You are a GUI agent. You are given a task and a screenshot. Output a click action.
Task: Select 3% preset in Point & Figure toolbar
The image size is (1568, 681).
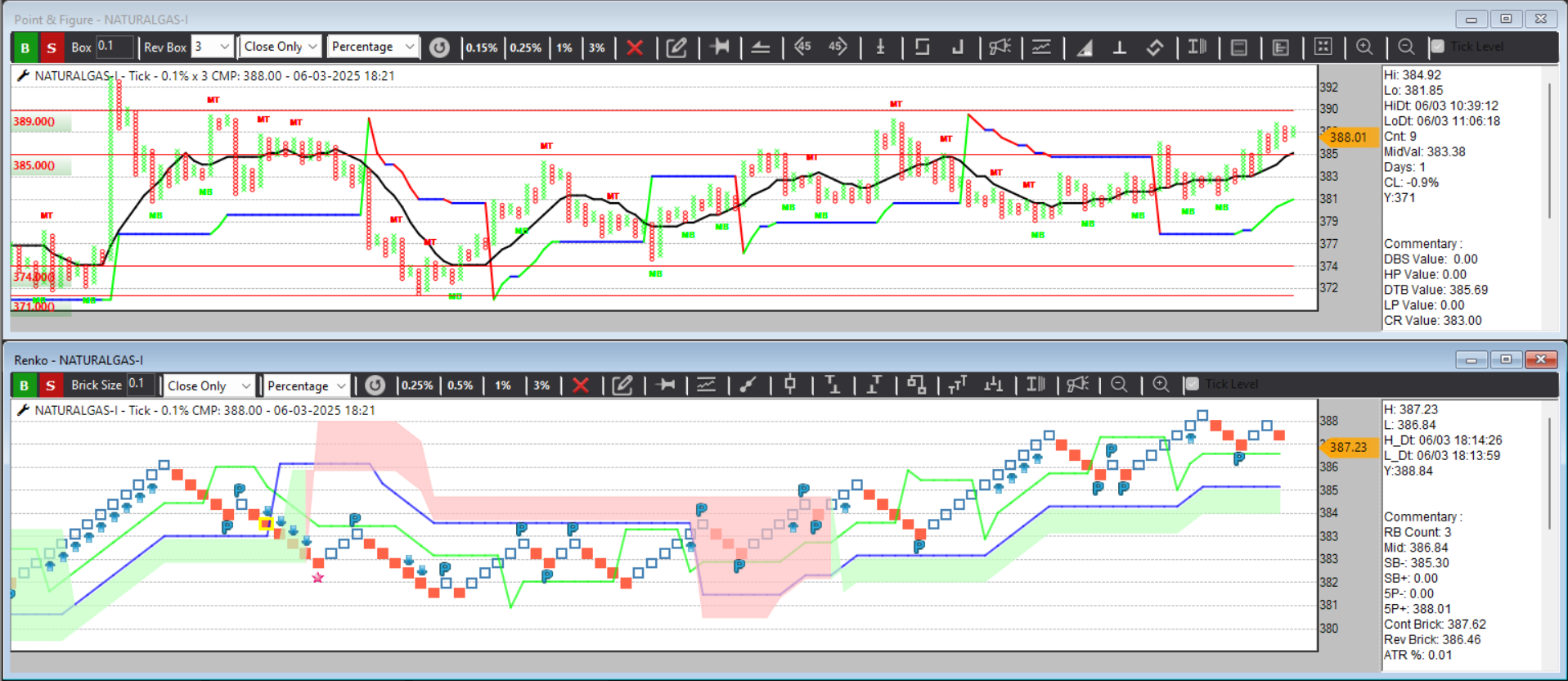(597, 47)
